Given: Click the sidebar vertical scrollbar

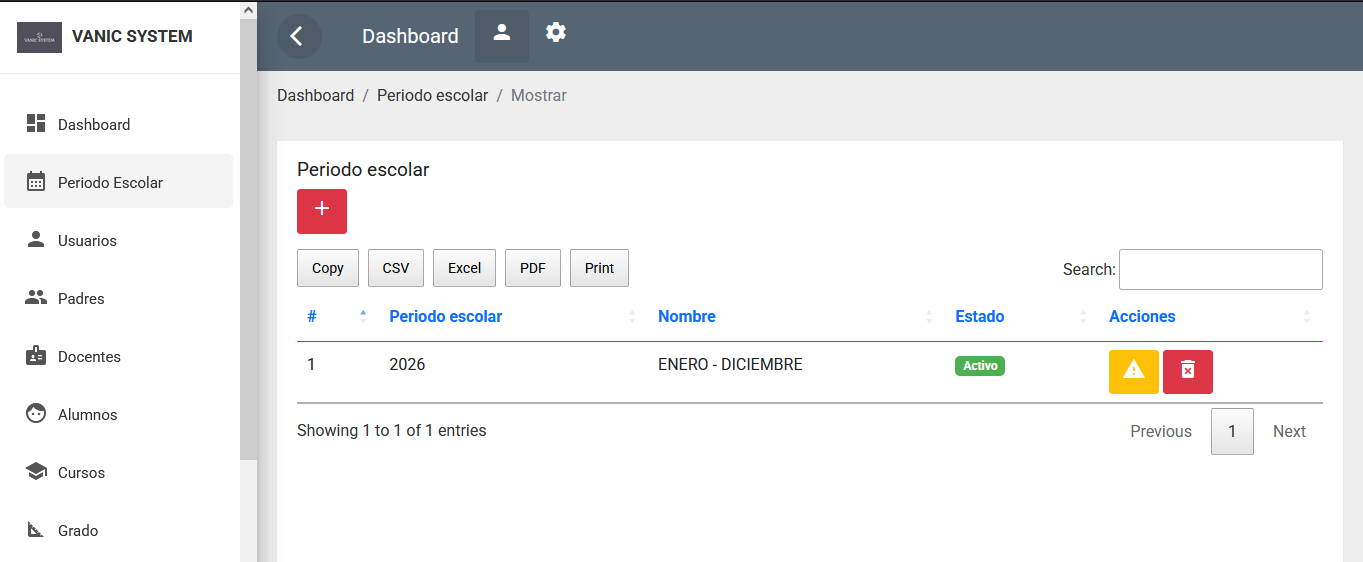Looking at the screenshot, I should click(248, 238).
